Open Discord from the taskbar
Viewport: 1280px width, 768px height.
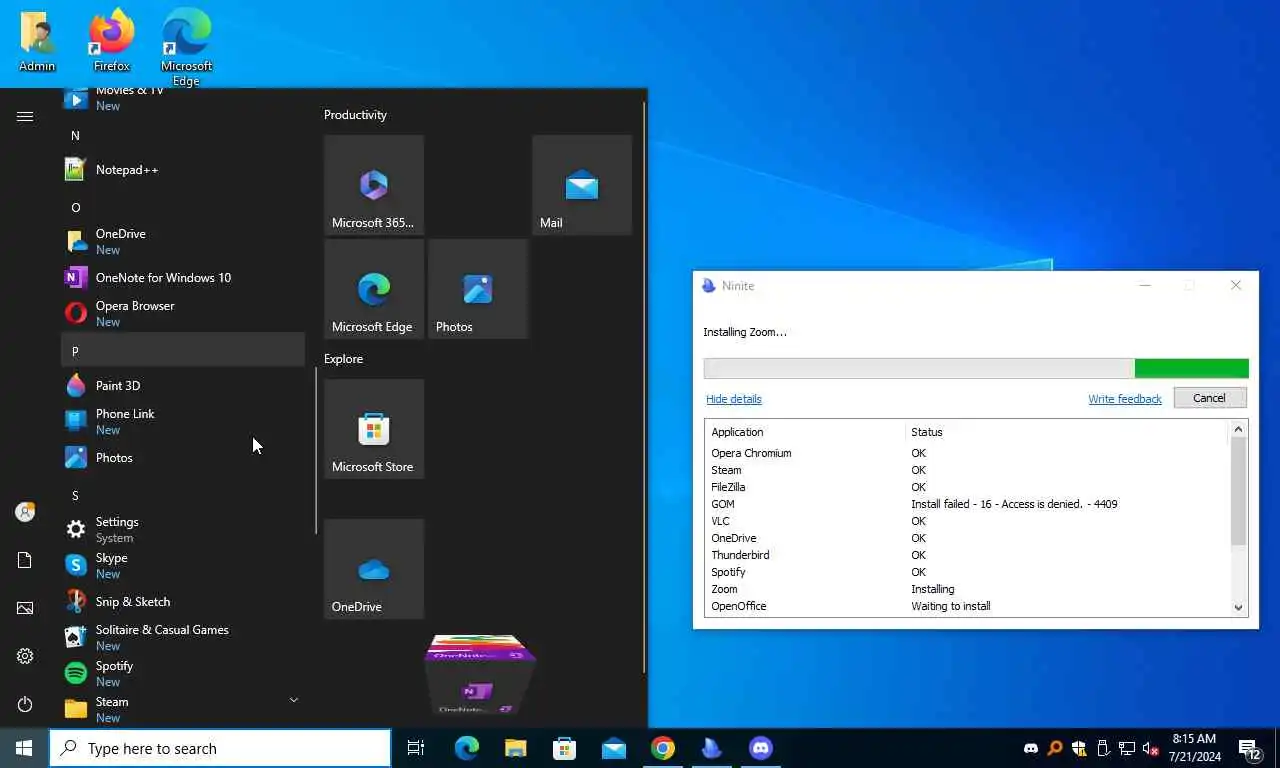[761, 748]
